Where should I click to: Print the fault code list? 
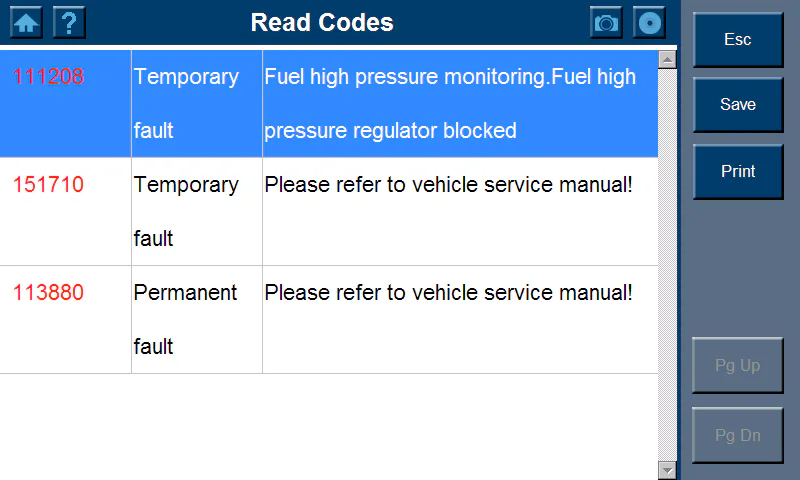(737, 171)
